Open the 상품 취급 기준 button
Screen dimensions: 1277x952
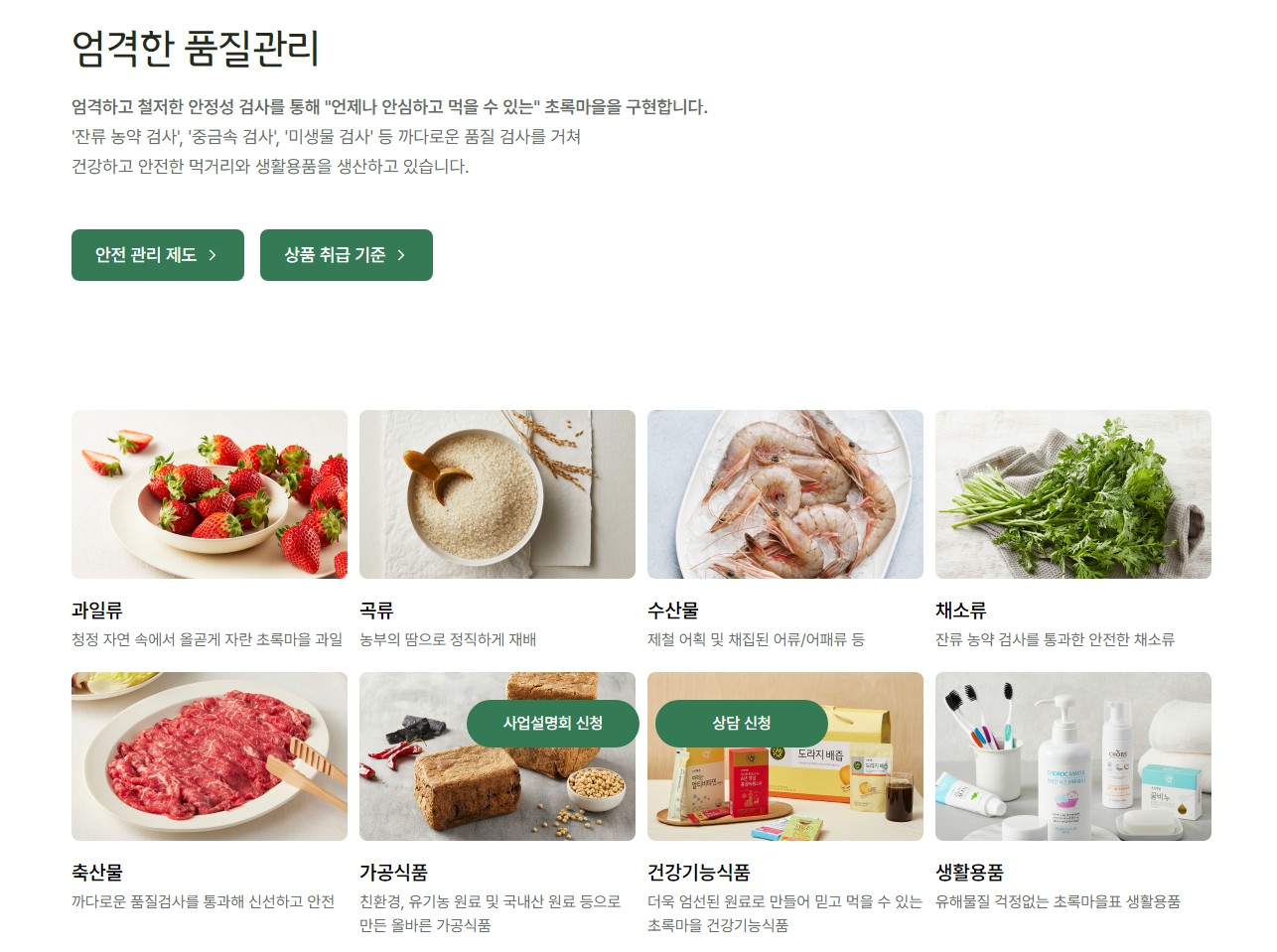(x=347, y=255)
